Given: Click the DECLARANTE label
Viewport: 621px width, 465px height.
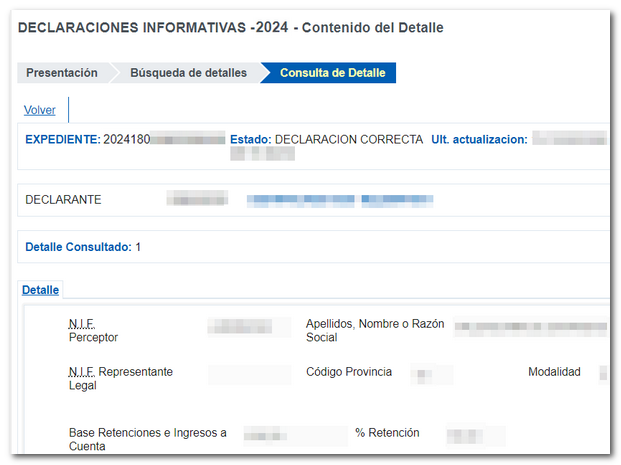Looking at the screenshot, I should (63, 200).
